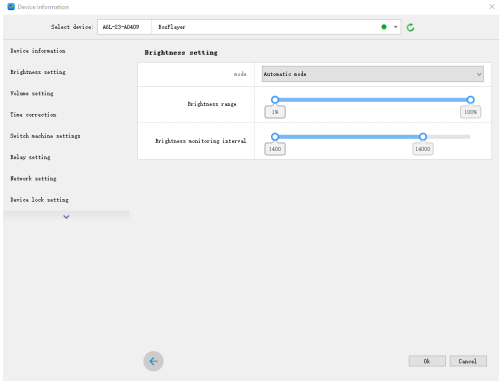
Task: Open Network setting
Action: (33, 178)
